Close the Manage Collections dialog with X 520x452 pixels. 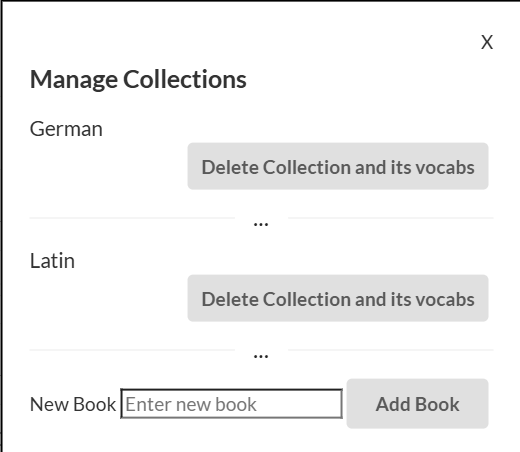[487, 42]
